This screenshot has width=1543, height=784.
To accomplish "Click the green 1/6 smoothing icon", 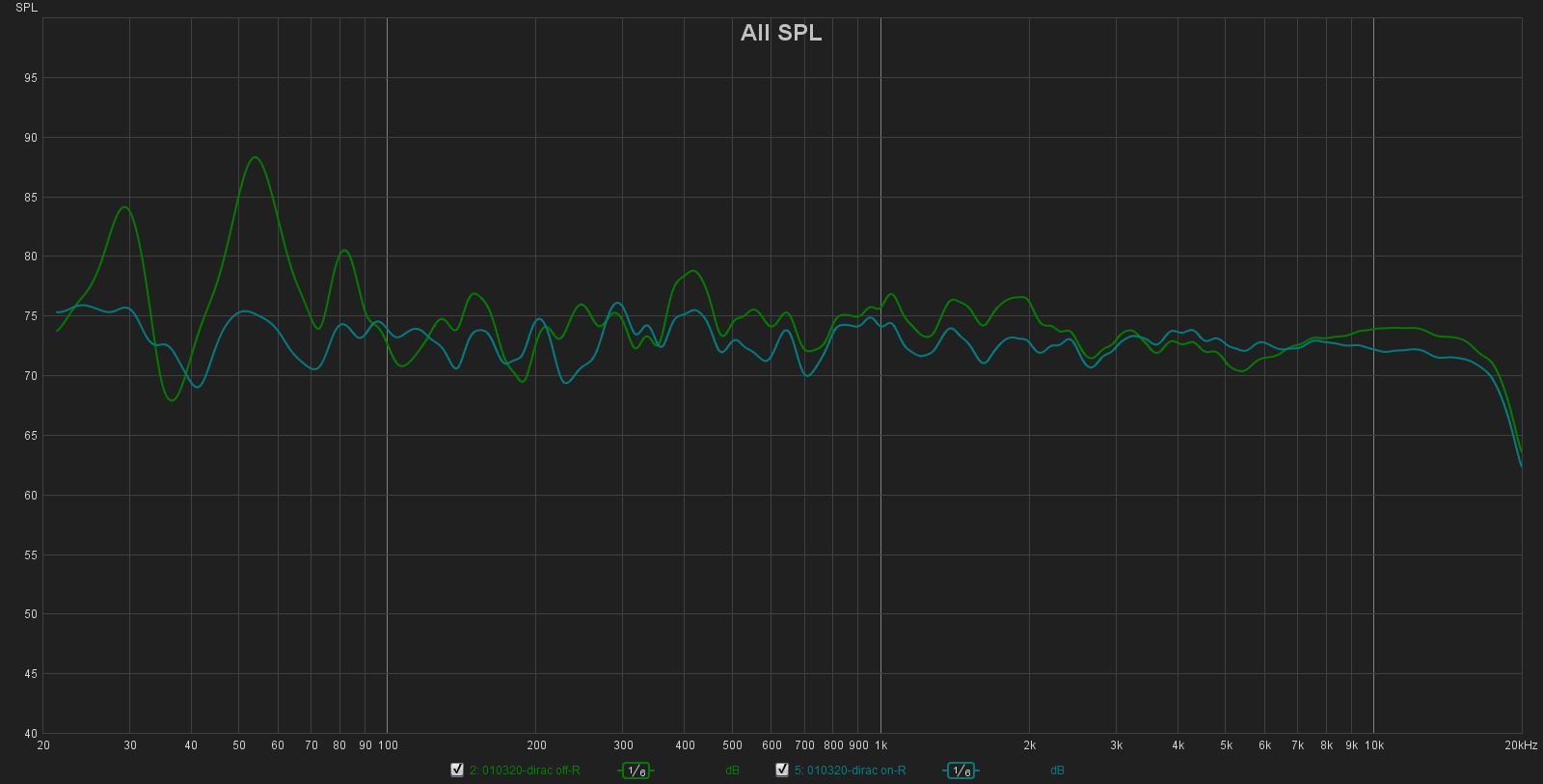I will [x=635, y=770].
